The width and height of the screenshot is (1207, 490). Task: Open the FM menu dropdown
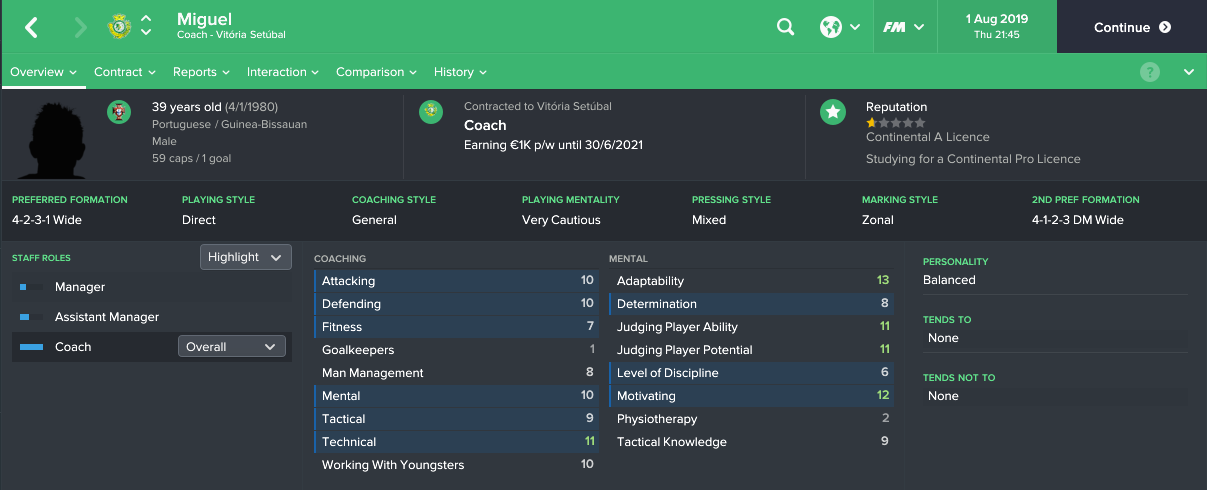coord(904,27)
